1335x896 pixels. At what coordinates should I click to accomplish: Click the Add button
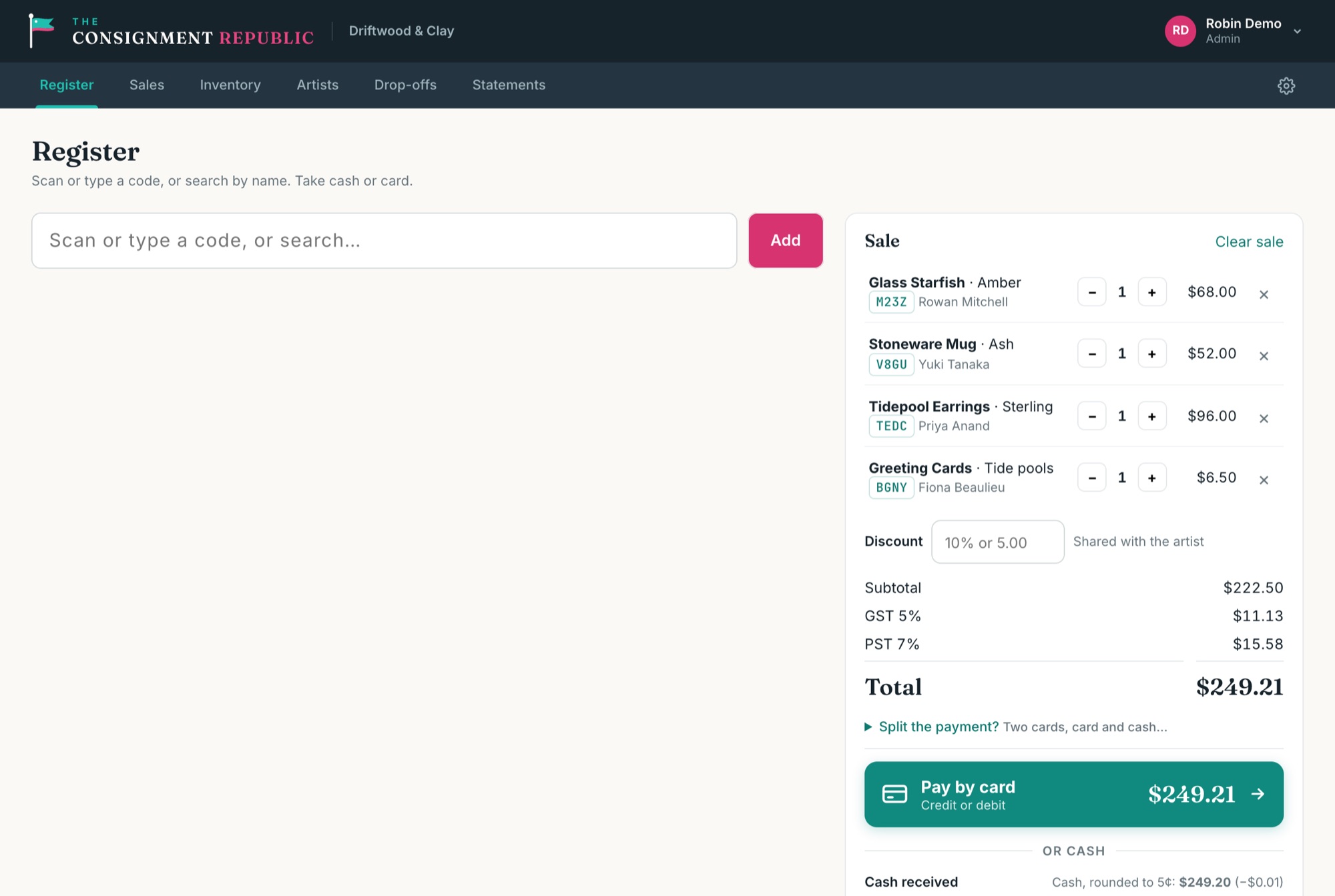786,241
